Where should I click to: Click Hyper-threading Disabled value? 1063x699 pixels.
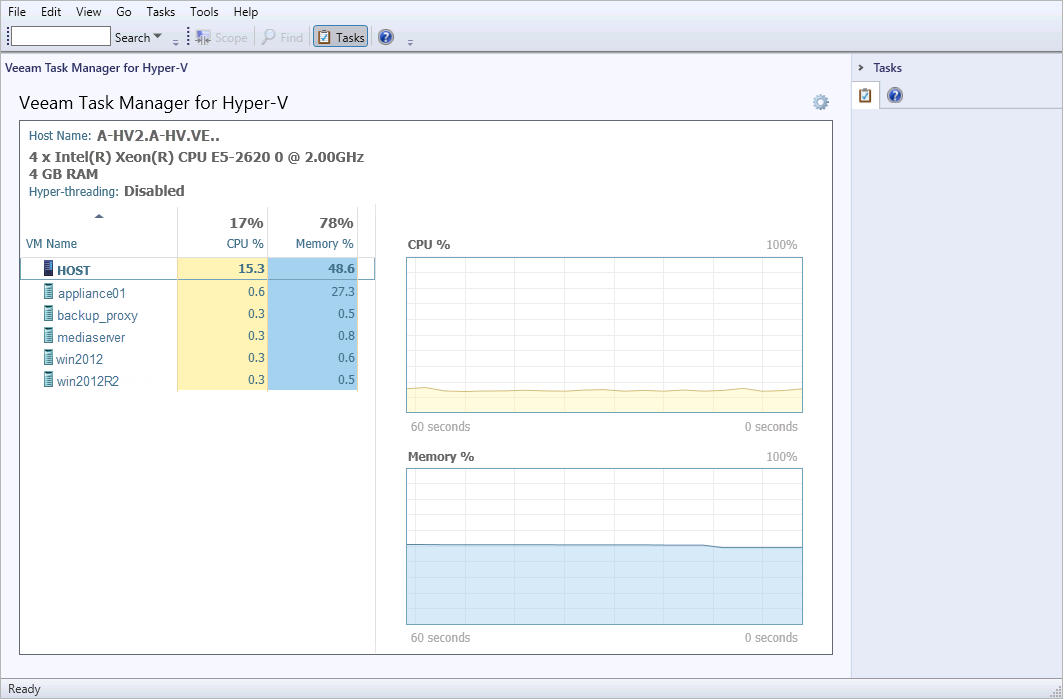154,191
